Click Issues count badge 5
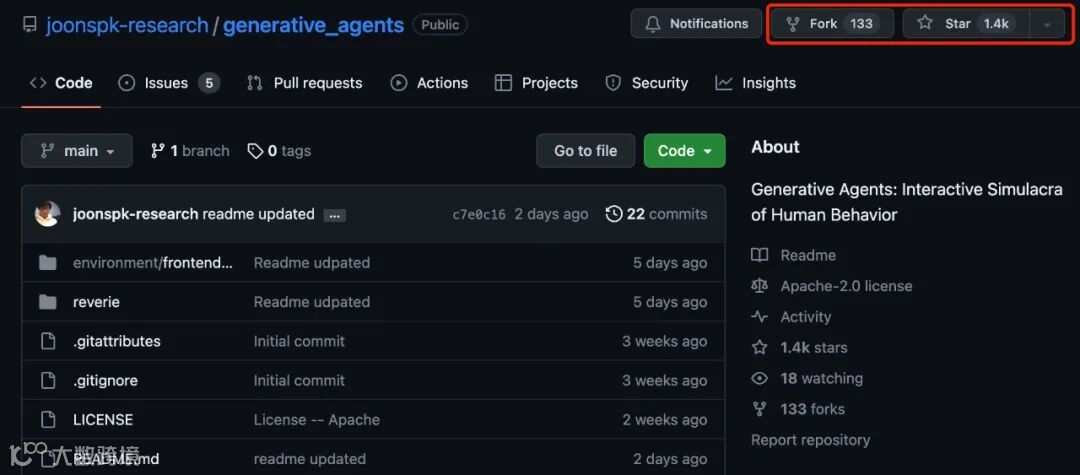 point(209,84)
